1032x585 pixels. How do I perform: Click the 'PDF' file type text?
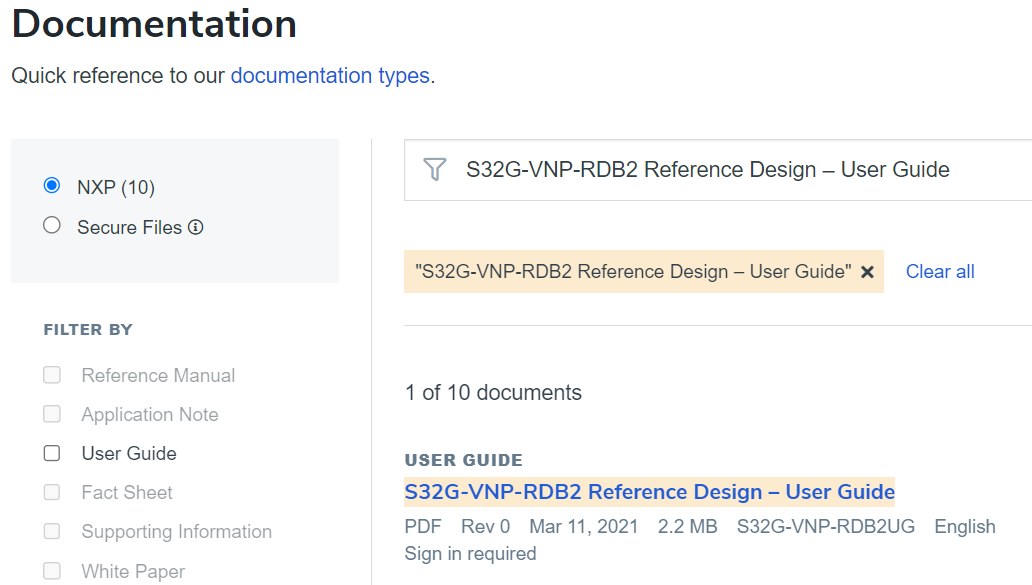click(x=423, y=526)
